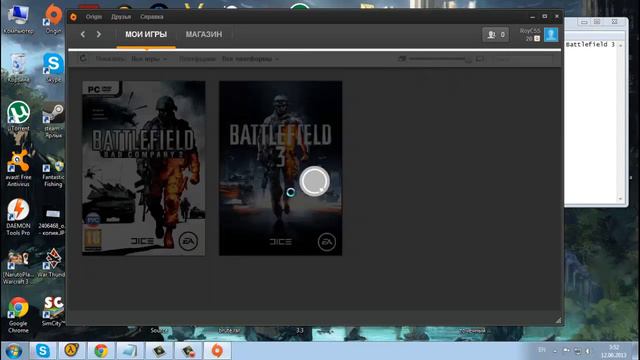Click the RoyCSS username
The width and height of the screenshot is (640, 360).
point(530,31)
